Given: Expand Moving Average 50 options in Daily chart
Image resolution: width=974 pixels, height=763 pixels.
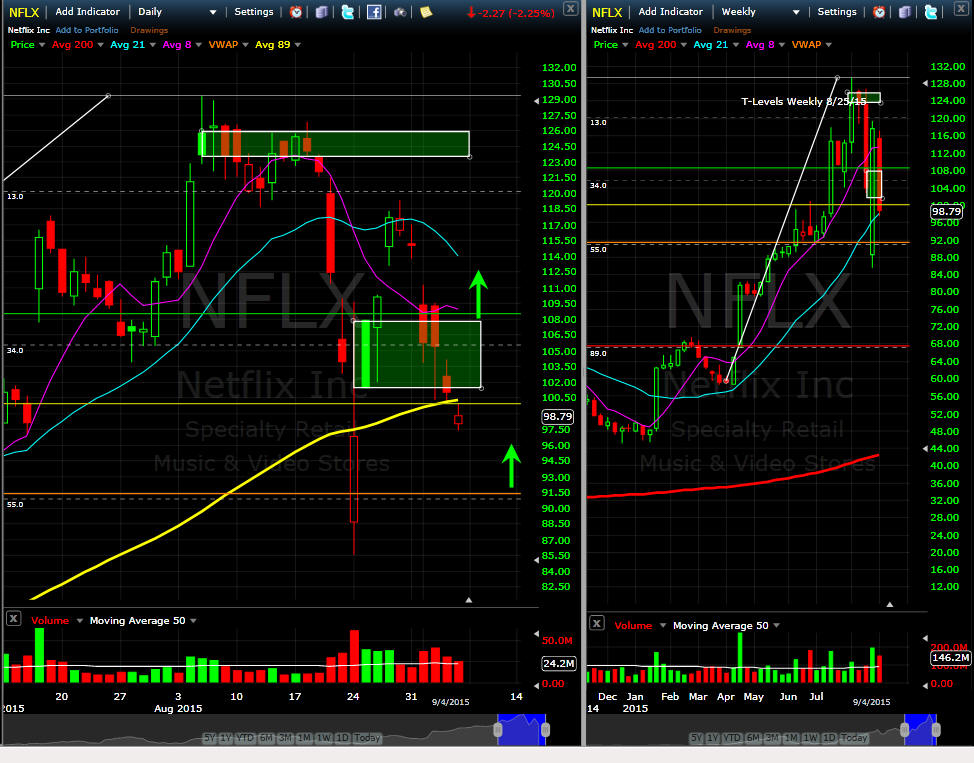Looking at the screenshot, I should click(193, 621).
